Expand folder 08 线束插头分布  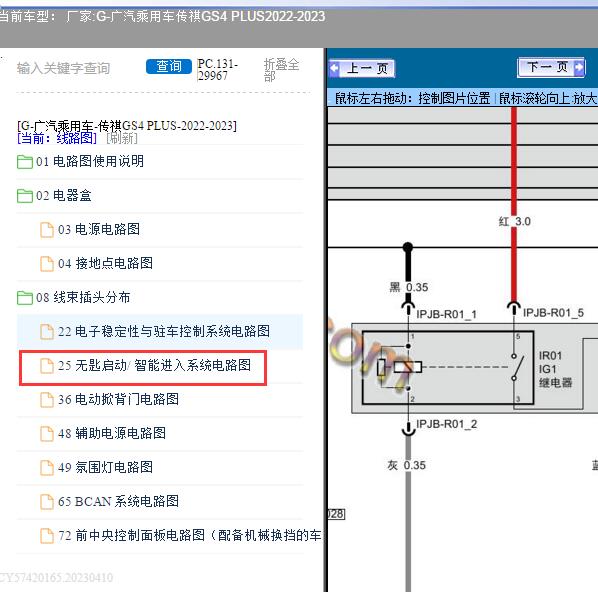tap(83, 297)
